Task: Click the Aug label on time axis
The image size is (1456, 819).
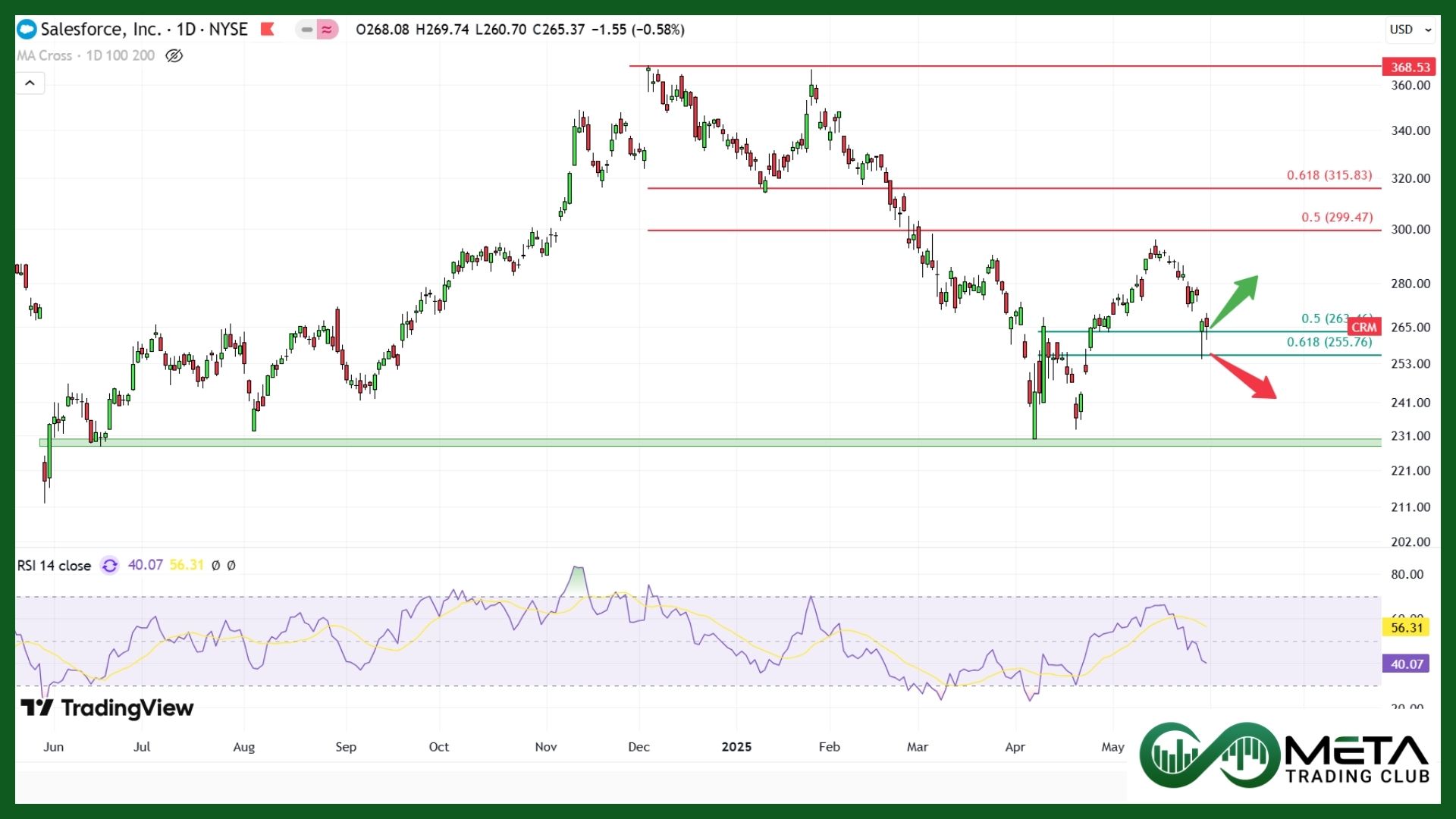Action: coord(244,747)
